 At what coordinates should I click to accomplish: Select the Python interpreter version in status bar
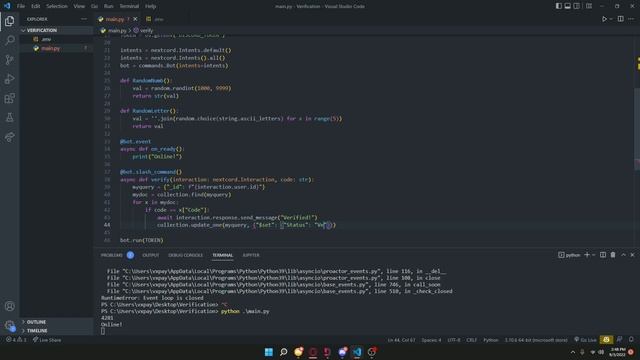tap(536, 340)
